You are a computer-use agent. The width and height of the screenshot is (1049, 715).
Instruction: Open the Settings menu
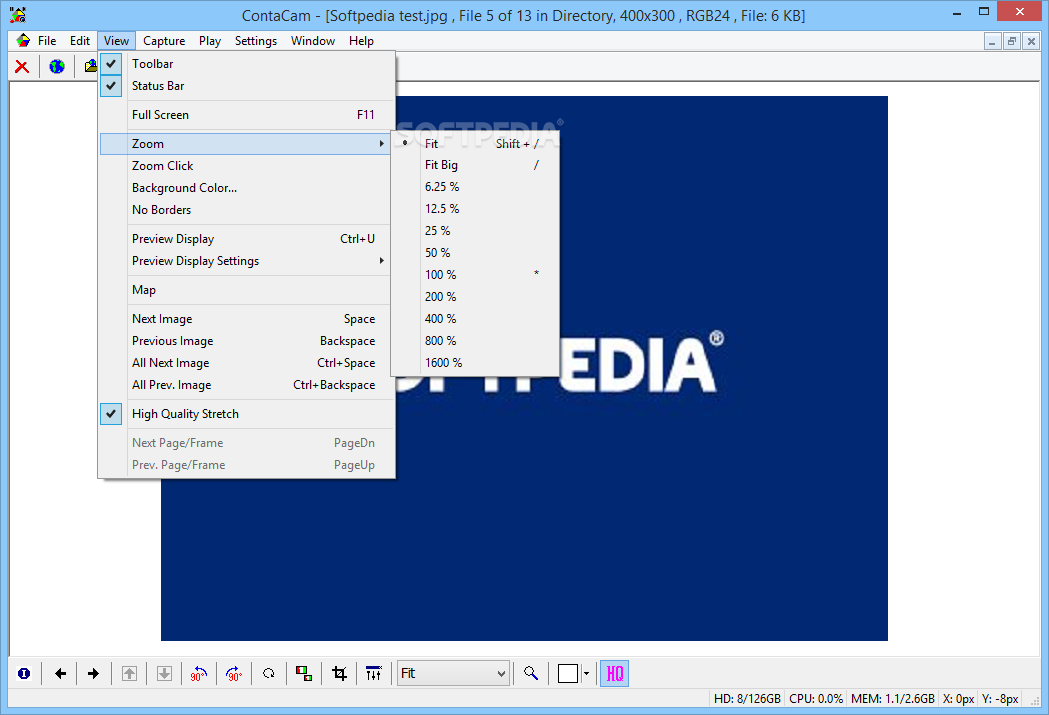pyautogui.click(x=256, y=41)
